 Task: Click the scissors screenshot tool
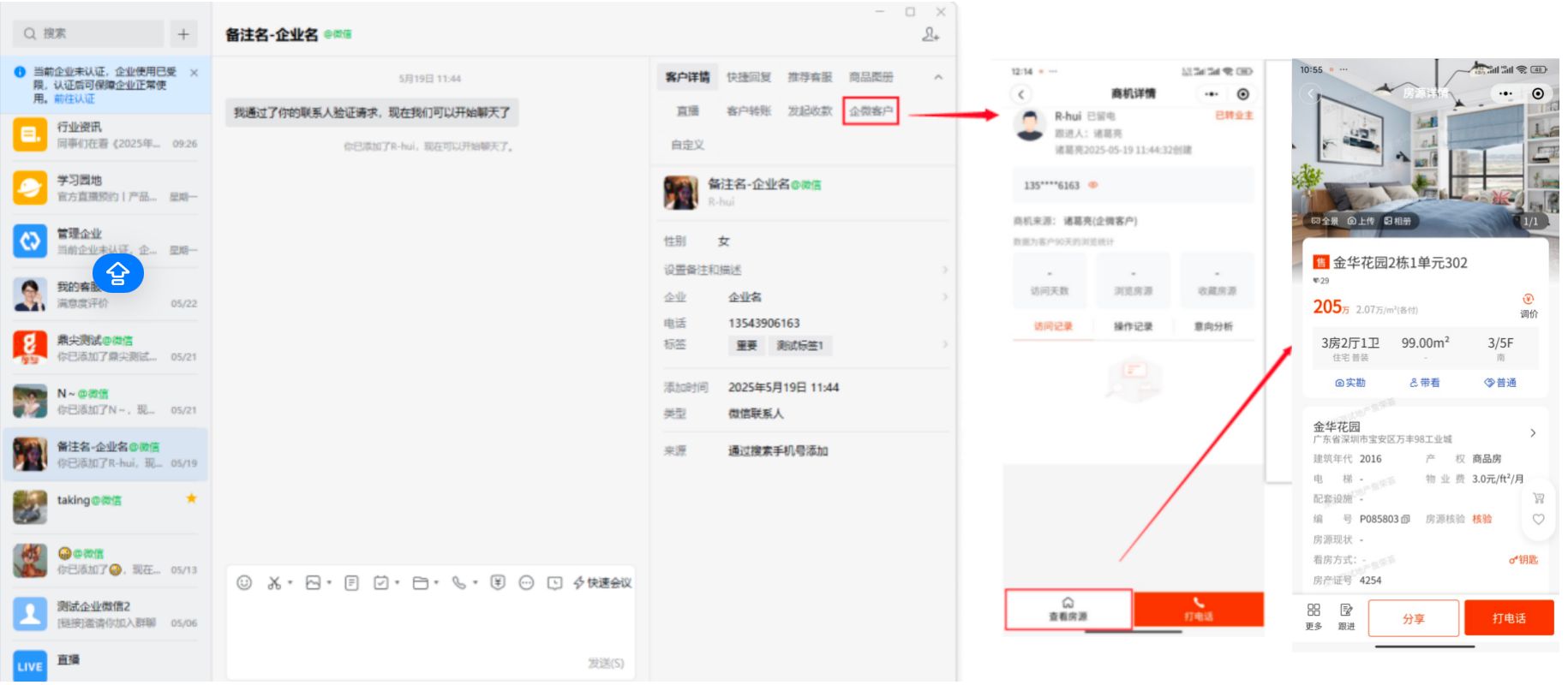(x=274, y=583)
